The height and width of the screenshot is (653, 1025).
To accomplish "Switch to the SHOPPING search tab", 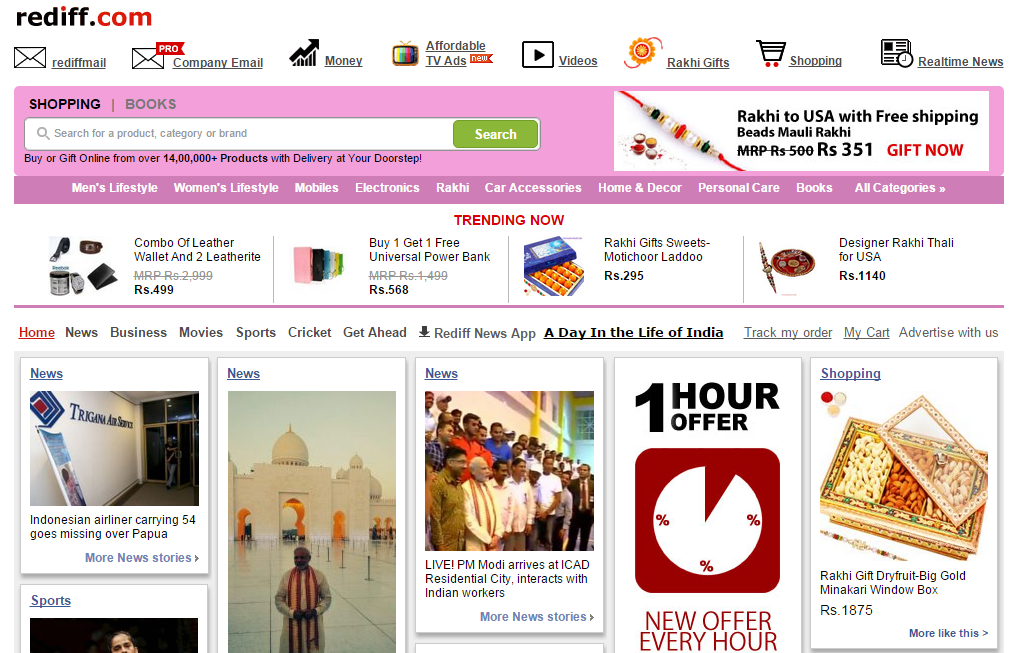I will [65, 104].
